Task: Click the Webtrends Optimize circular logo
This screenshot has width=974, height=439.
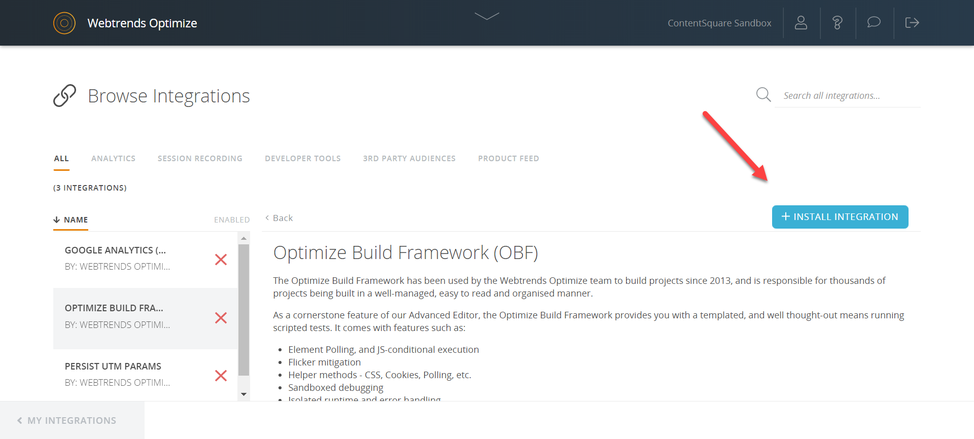Action: pyautogui.click(x=65, y=23)
